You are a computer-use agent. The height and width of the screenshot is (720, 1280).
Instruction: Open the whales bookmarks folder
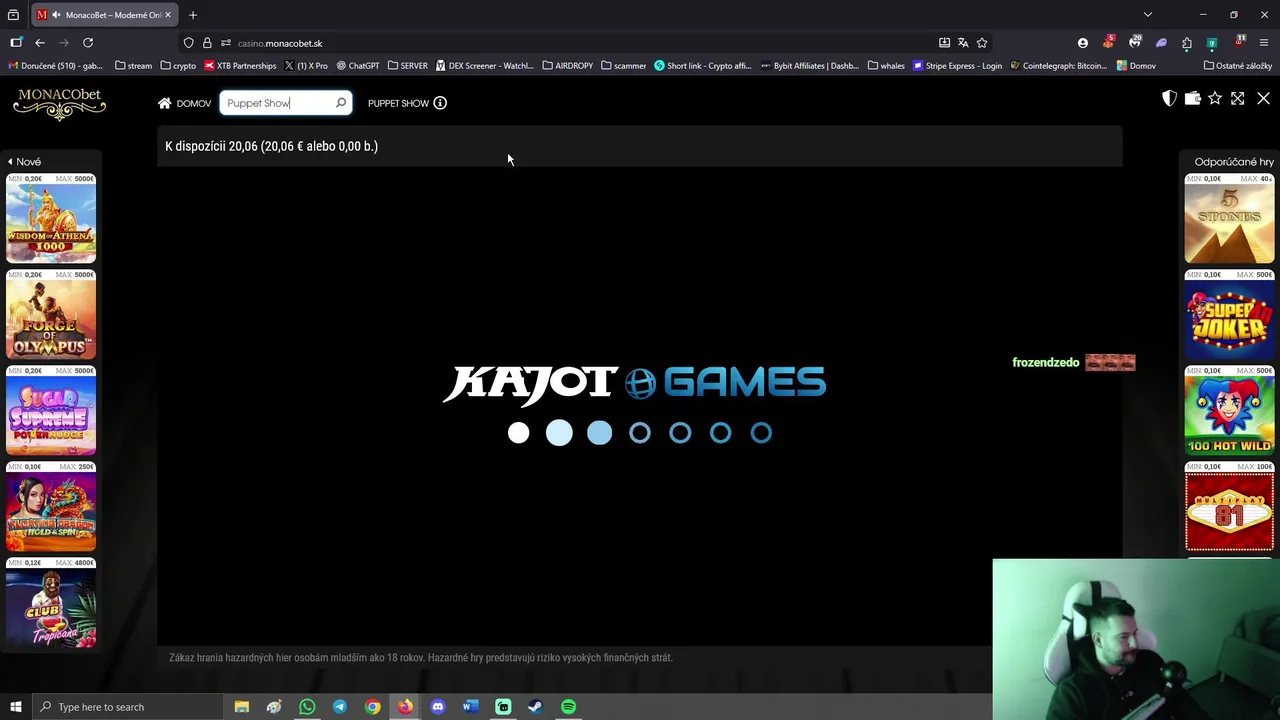pos(886,66)
